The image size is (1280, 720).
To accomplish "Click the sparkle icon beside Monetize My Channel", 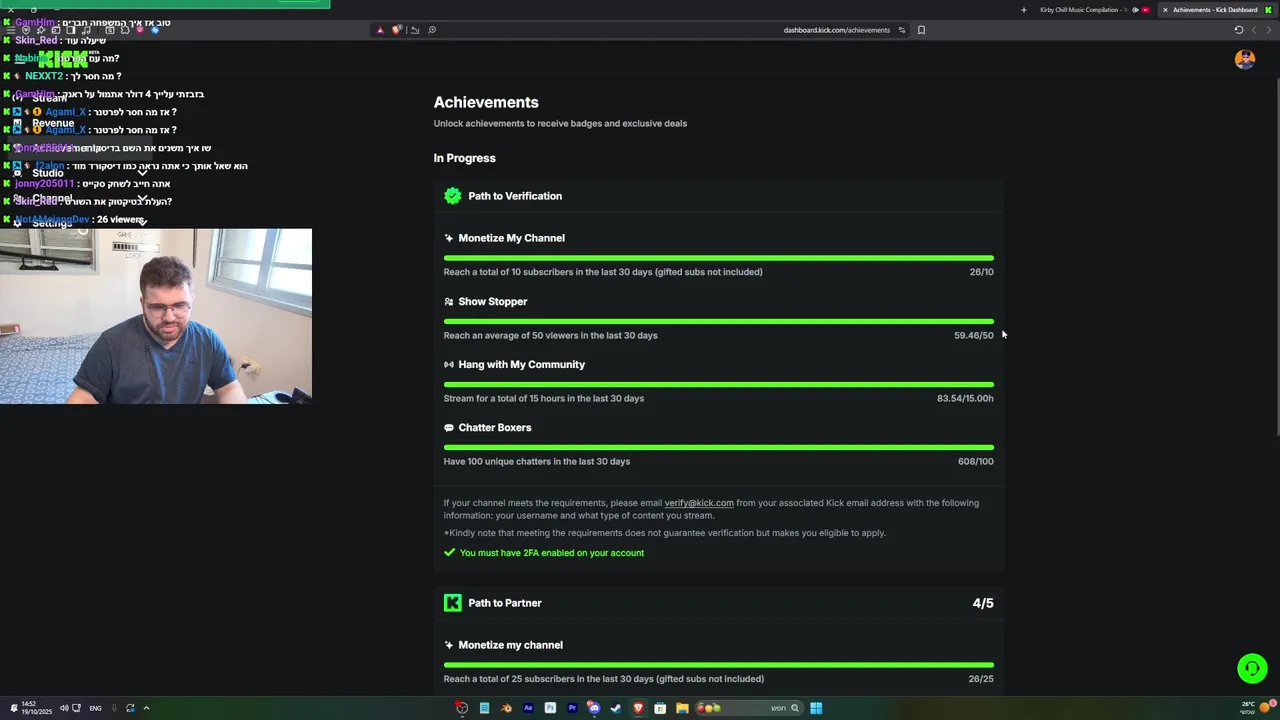I will [x=449, y=238].
